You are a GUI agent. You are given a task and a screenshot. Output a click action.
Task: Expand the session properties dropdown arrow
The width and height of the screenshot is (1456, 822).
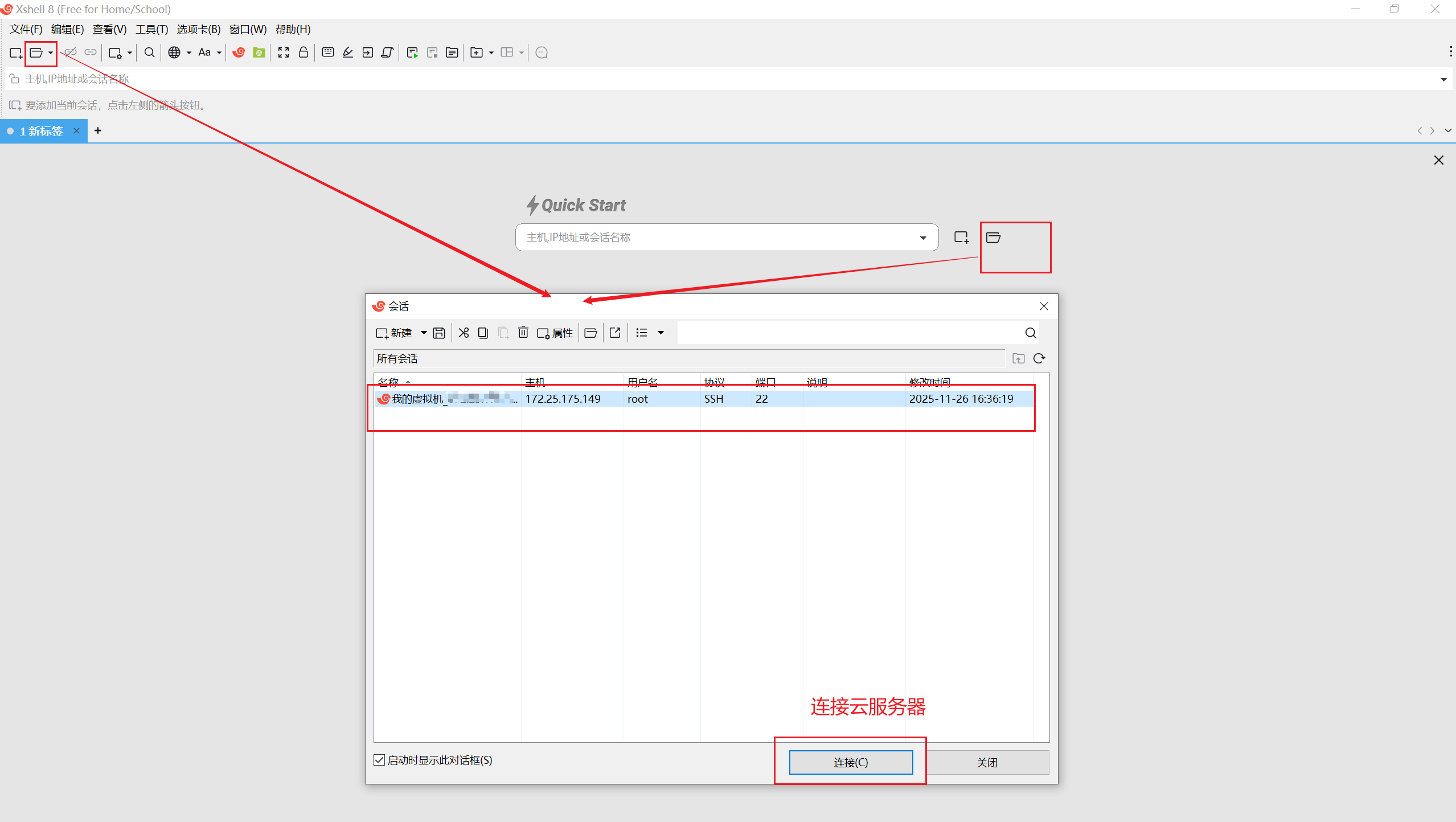[x=130, y=53]
